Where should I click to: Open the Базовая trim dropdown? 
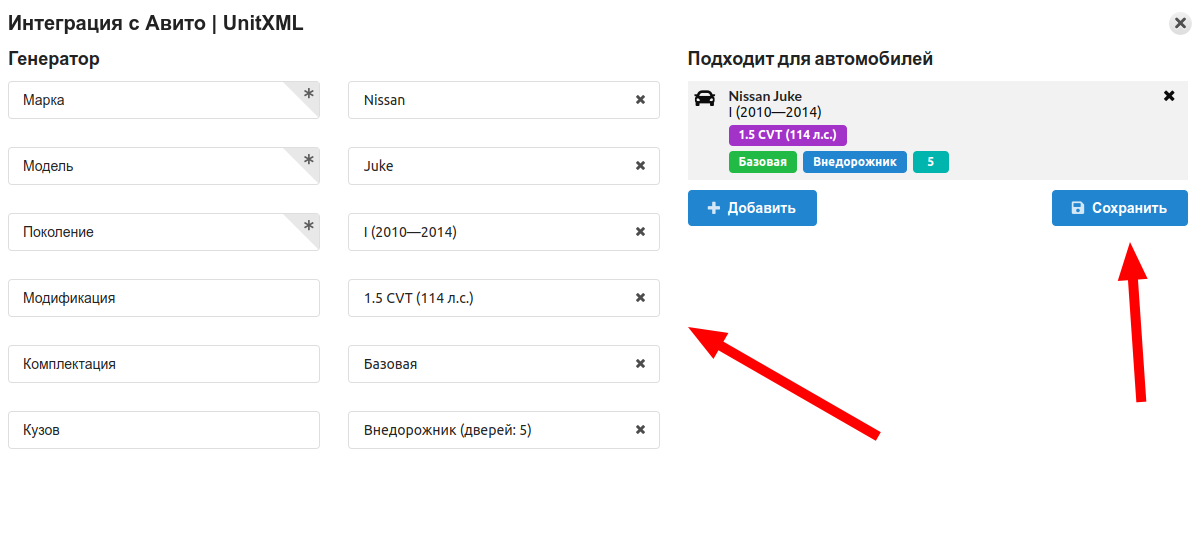[x=504, y=364]
